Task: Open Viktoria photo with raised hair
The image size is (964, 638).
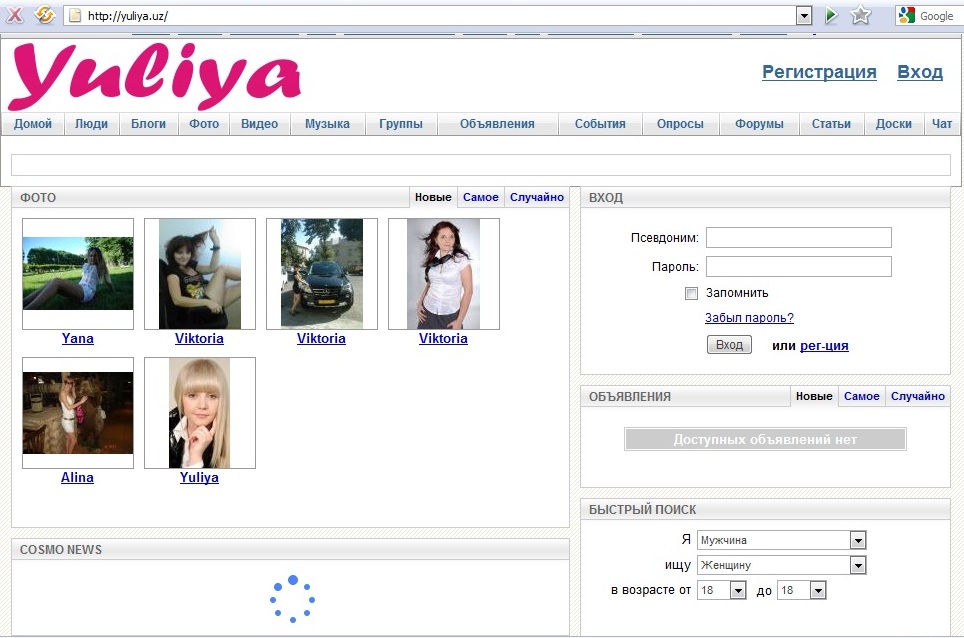Action: [200, 274]
